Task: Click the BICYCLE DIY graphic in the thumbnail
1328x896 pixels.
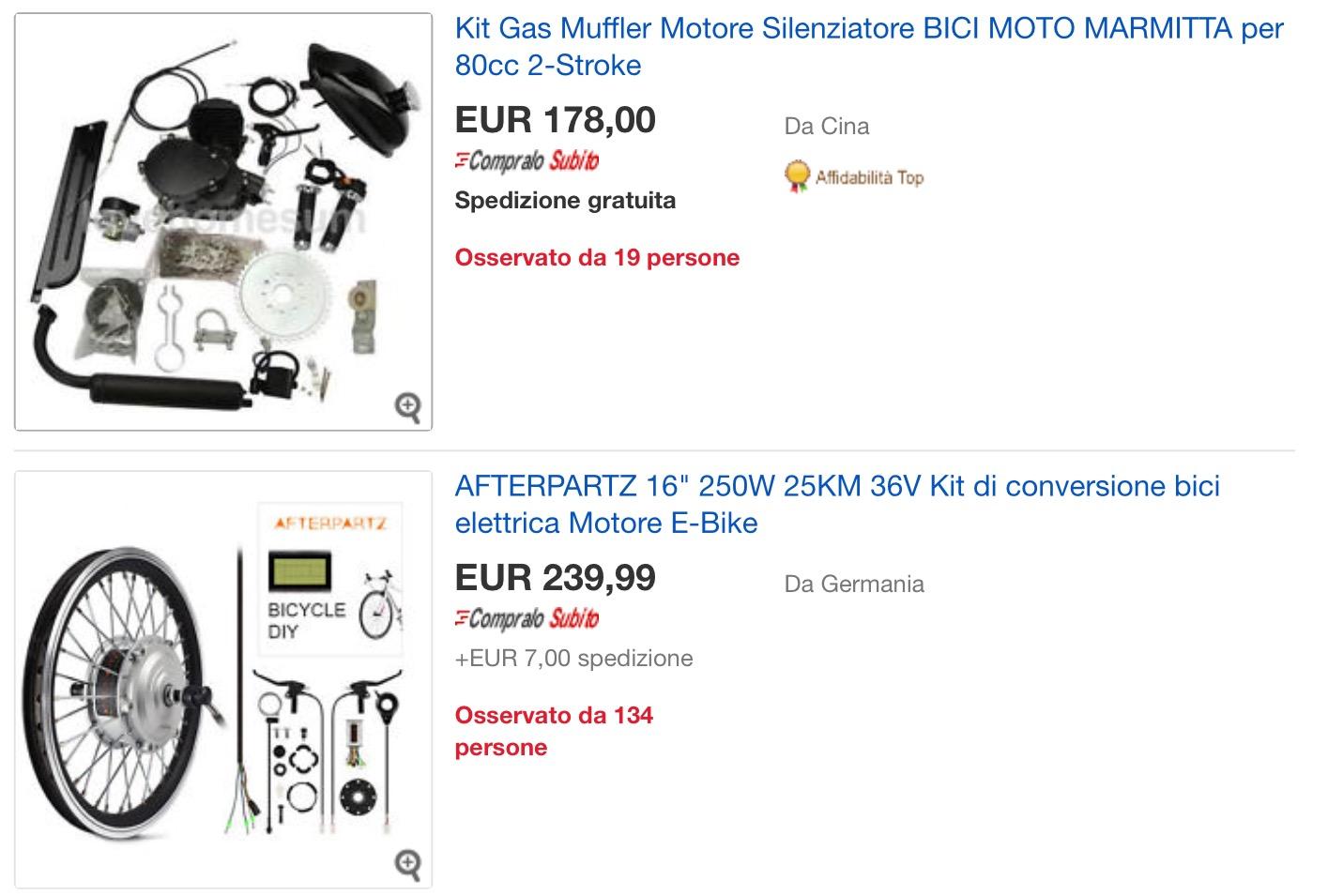Action: point(307,620)
